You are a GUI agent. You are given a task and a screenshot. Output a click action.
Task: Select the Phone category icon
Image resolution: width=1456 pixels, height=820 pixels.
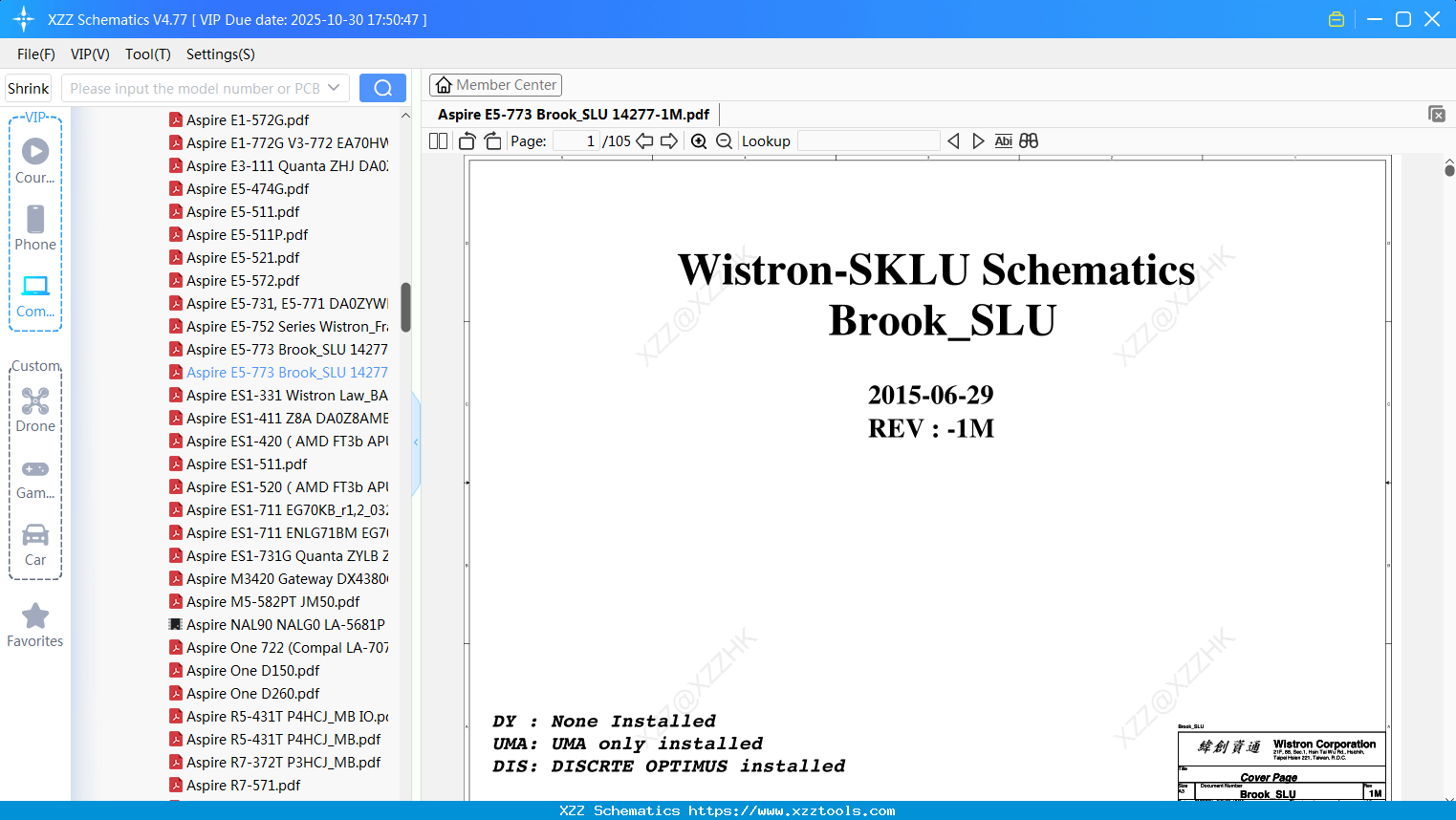(x=35, y=219)
